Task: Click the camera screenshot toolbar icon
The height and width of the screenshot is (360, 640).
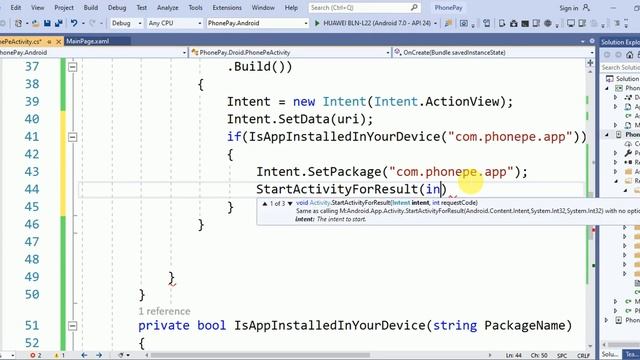Action: click(x=464, y=23)
